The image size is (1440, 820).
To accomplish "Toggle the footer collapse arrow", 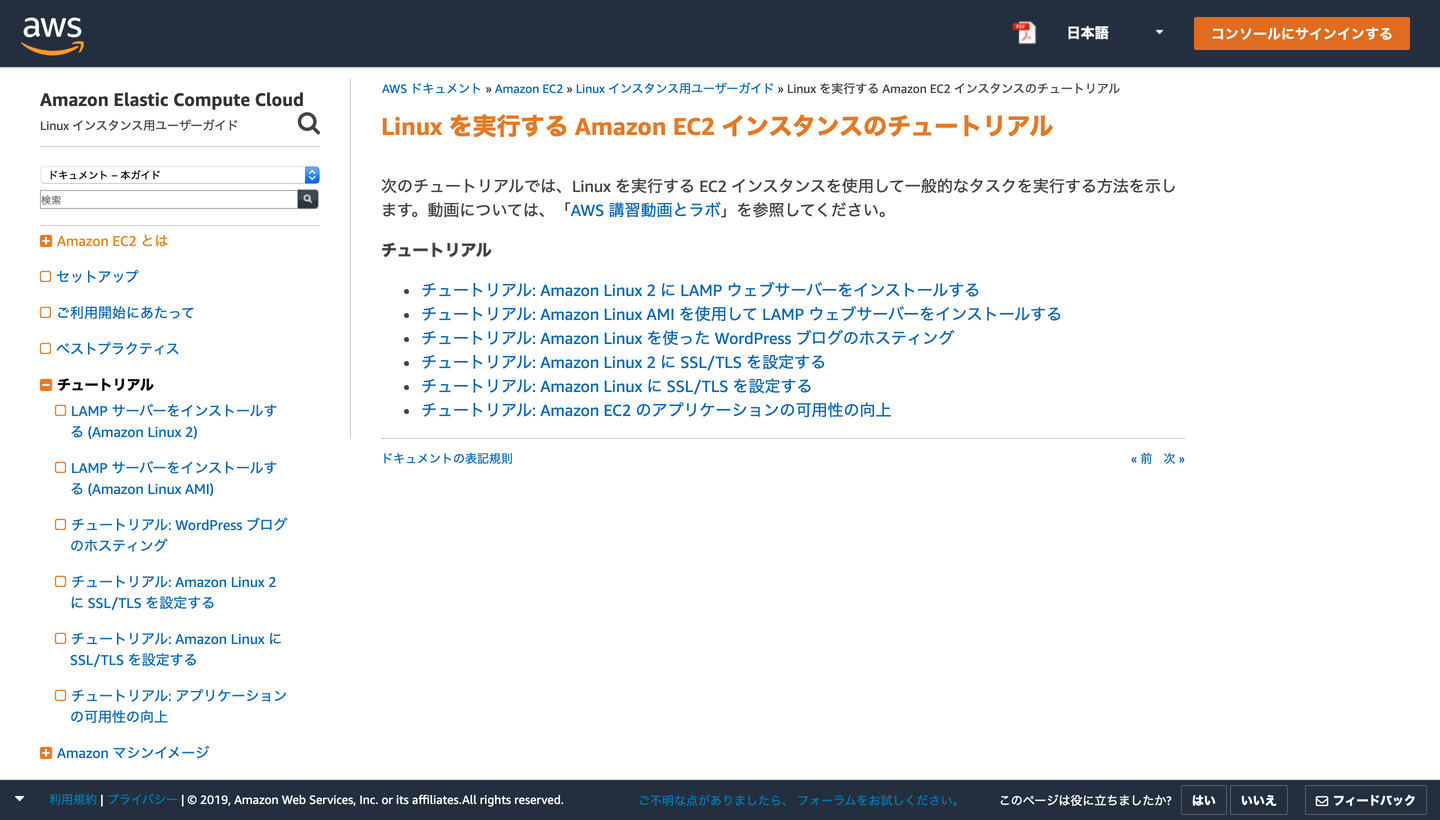I will click(x=20, y=799).
